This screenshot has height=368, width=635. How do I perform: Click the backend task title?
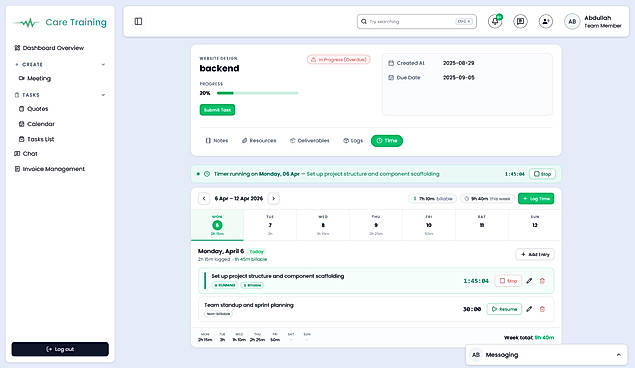219,68
